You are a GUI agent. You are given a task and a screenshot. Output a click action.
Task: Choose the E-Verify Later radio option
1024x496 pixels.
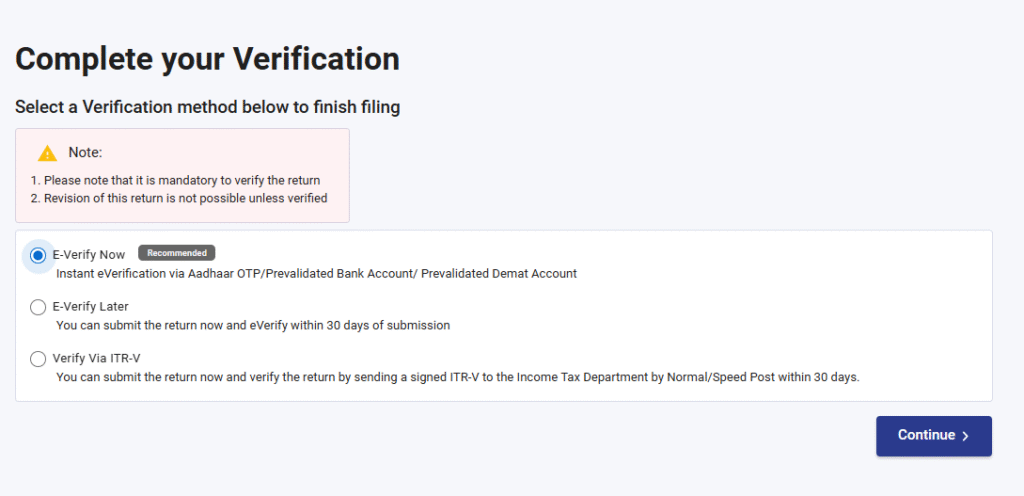(x=38, y=307)
